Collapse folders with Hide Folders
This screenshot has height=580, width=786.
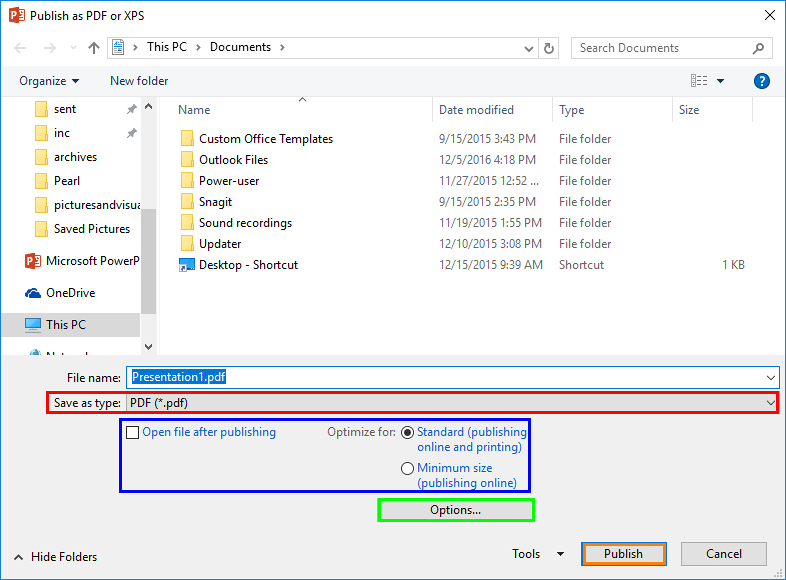click(55, 557)
